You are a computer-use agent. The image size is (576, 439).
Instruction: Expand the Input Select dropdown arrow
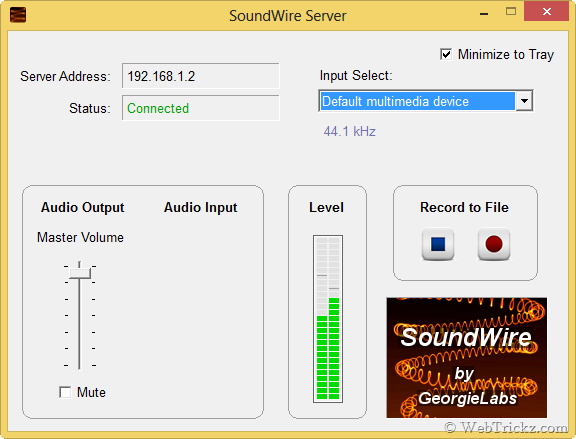524,101
